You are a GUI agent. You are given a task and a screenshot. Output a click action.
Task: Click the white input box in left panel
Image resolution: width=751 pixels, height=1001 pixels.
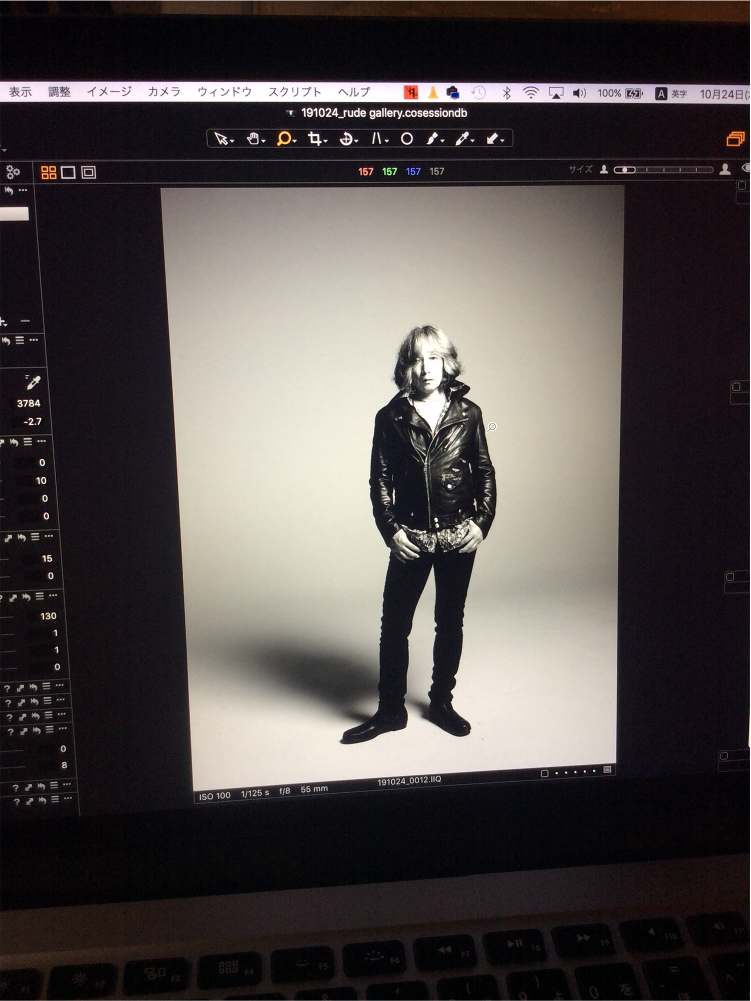[14, 214]
